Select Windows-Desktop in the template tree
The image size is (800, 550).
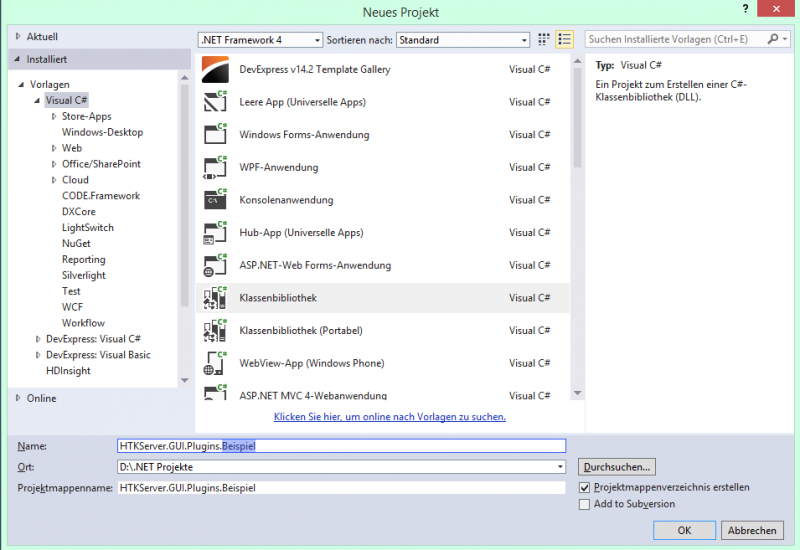(x=102, y=132)
